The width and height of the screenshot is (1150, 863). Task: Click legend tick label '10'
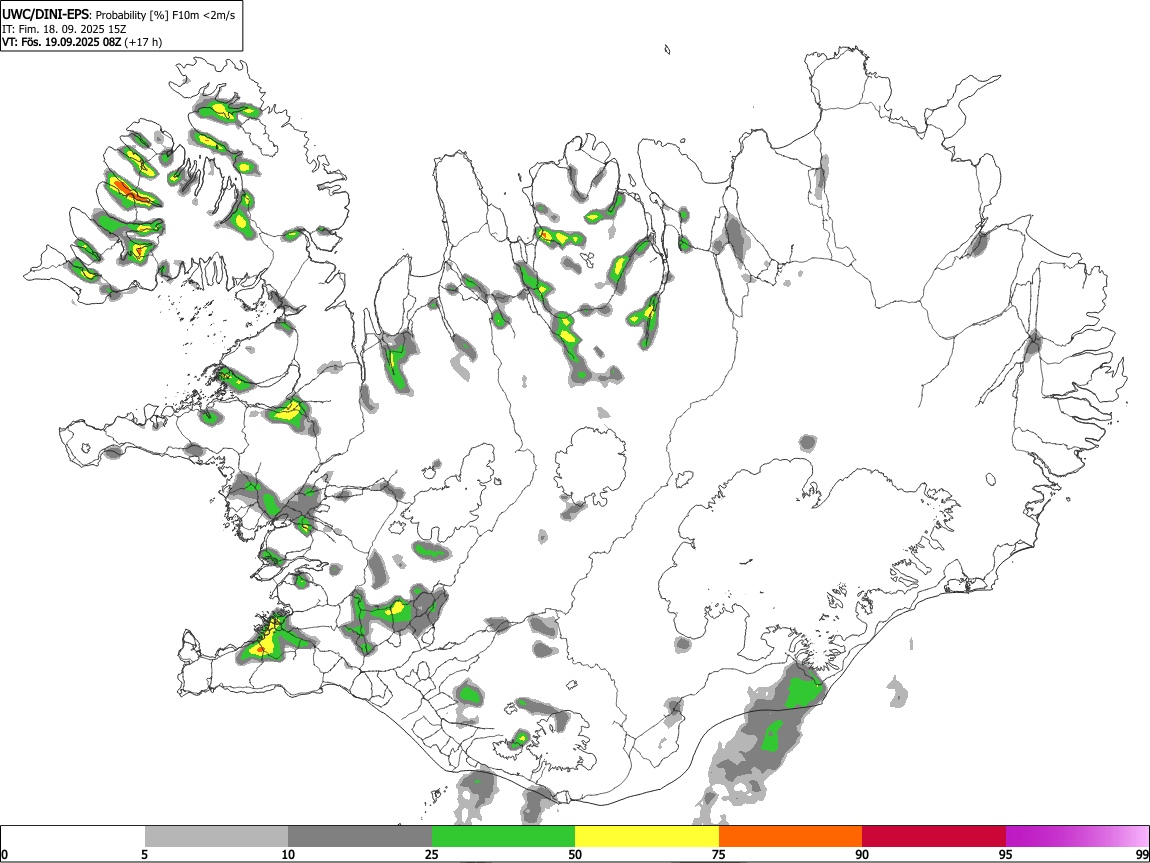288,855
